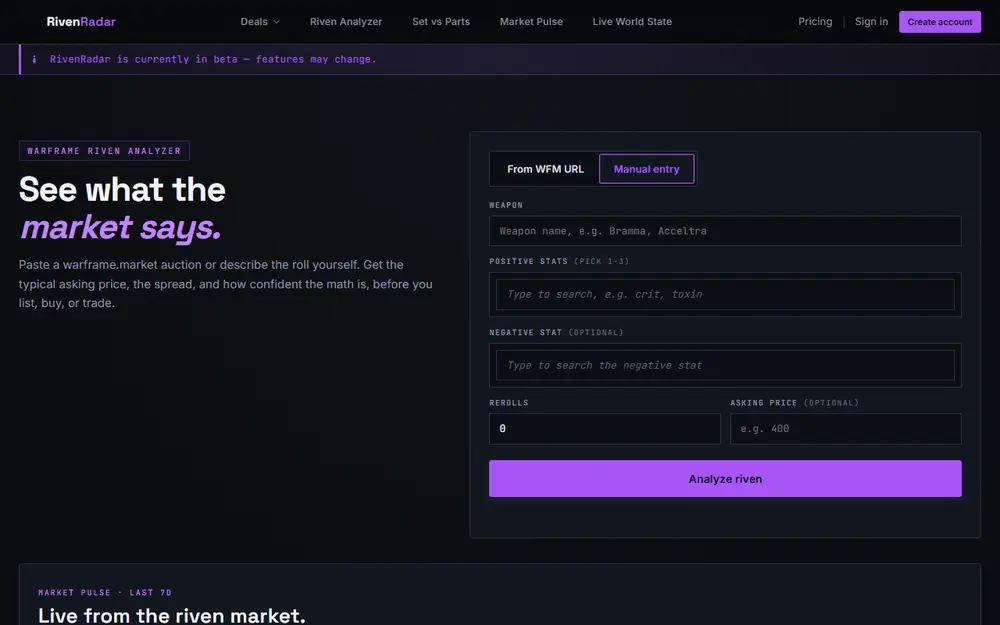Open the positive stats search box

click(x=725, y=294)
